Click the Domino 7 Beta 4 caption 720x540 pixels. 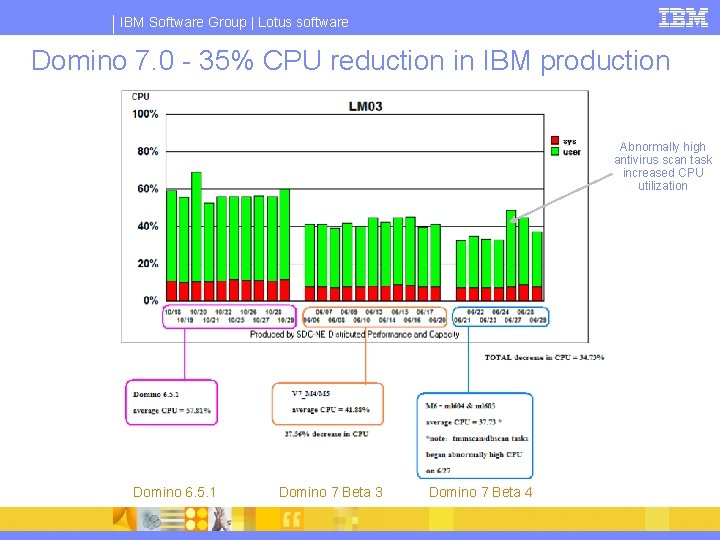coord(480,492)
